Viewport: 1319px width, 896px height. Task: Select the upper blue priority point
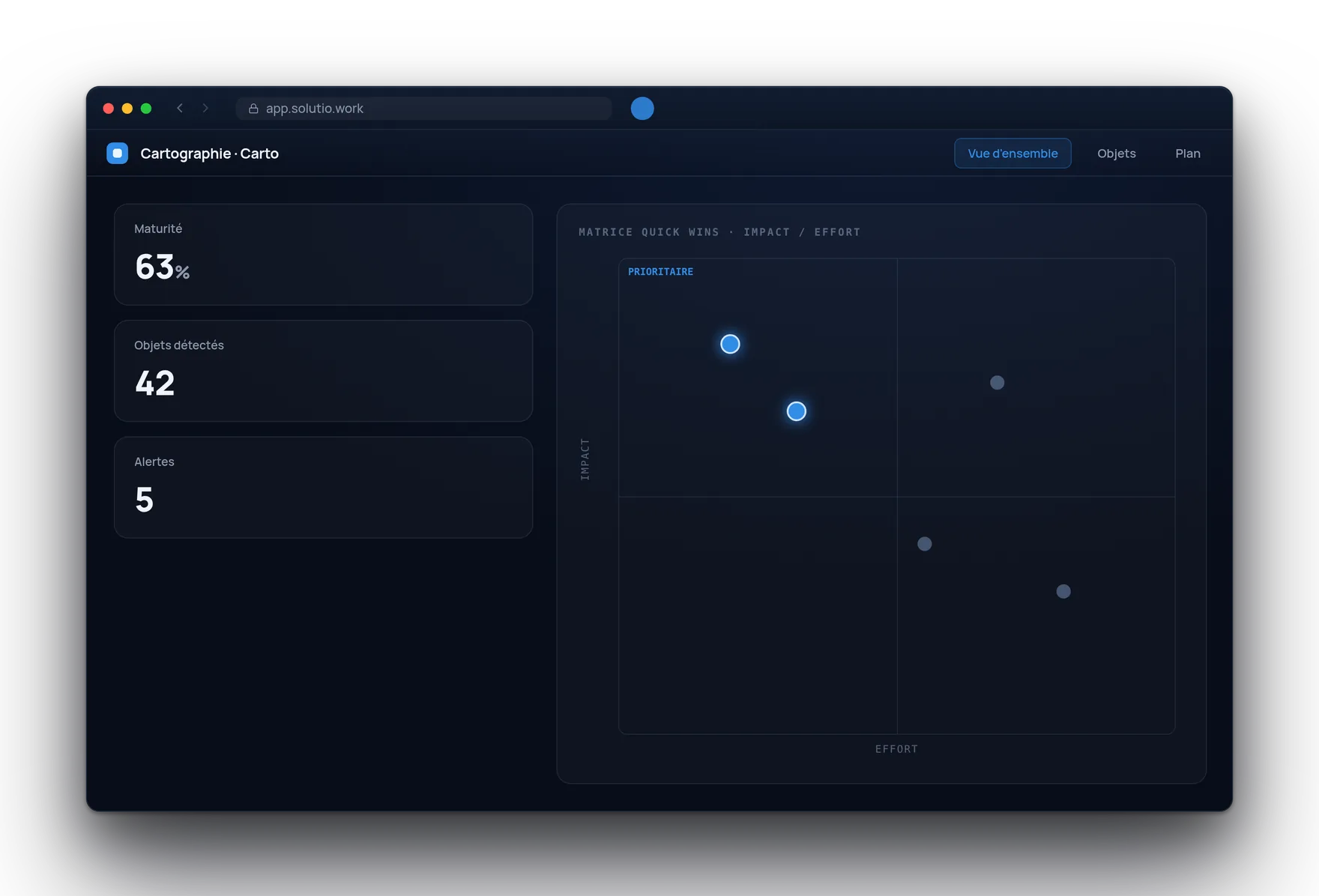click(x=730, y=344)
